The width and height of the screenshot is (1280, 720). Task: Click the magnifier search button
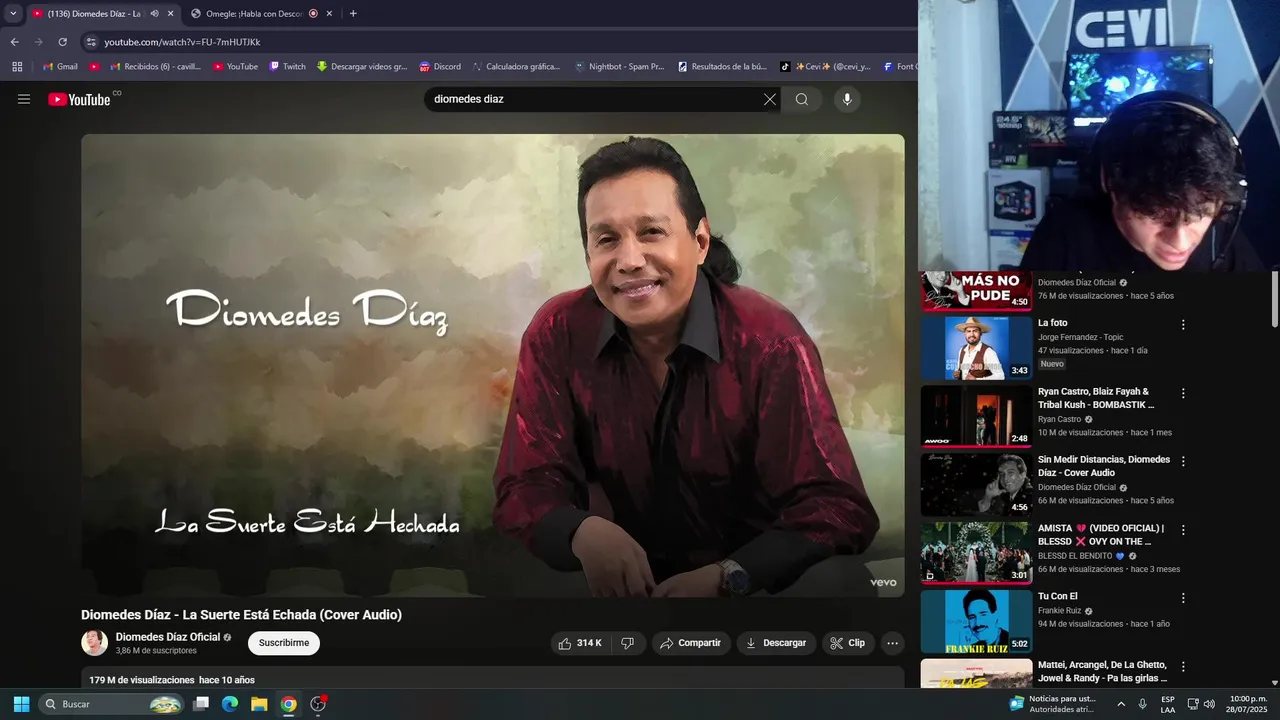[802, 99]
